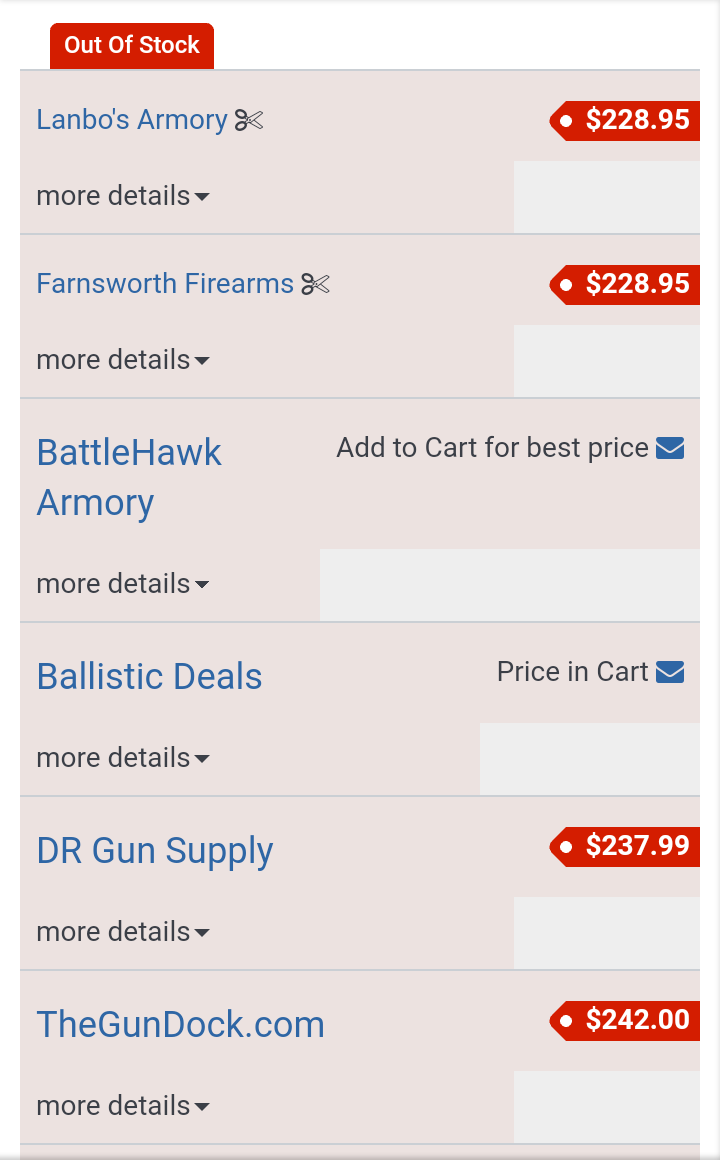The height and width of the screenshot is (1160, 720).
Task: Open more details under DR Gun Supply
Action: point(123,932)
